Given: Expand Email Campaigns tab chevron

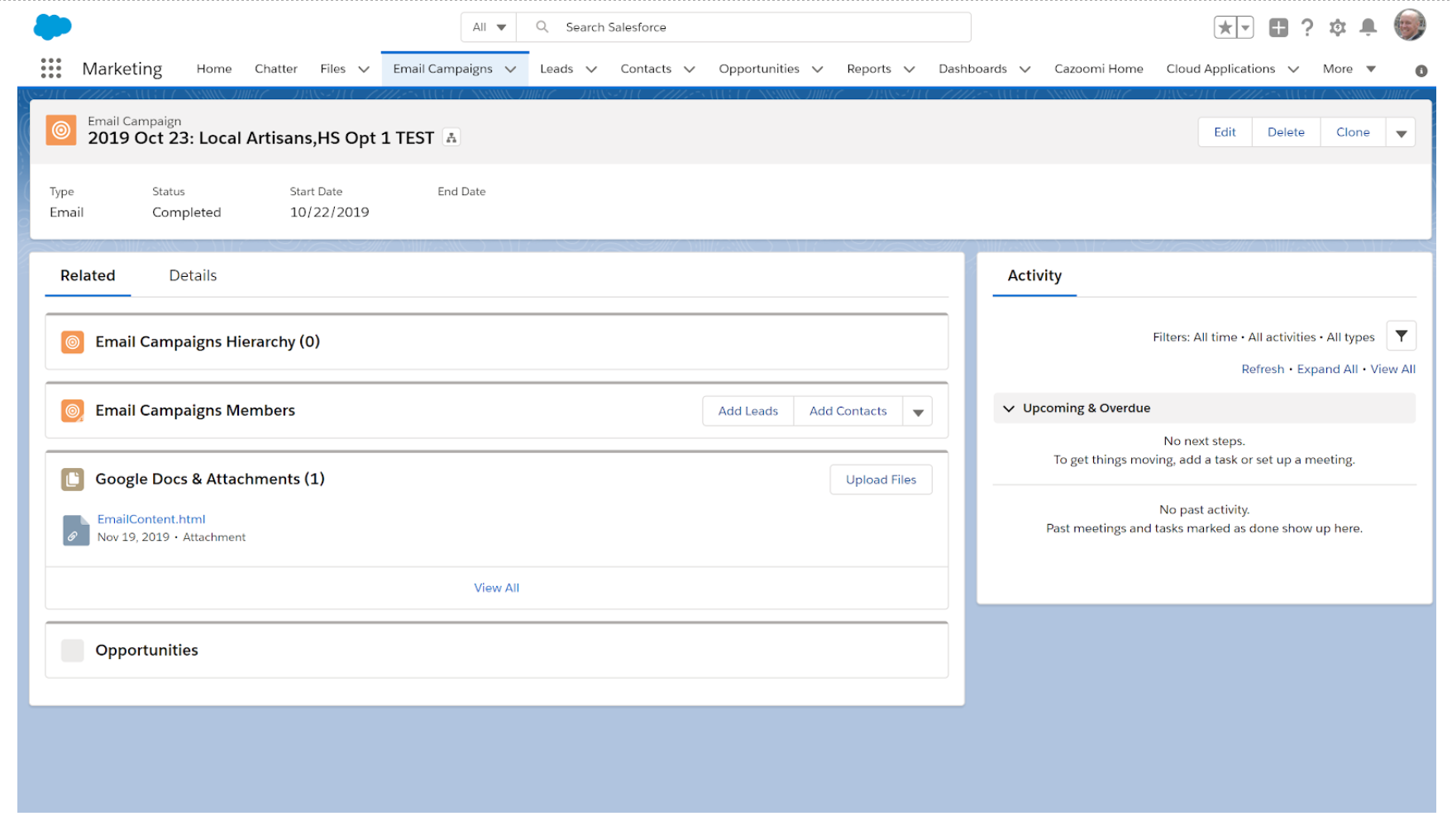Looking at the screenshot, I should tap(511, 69).
